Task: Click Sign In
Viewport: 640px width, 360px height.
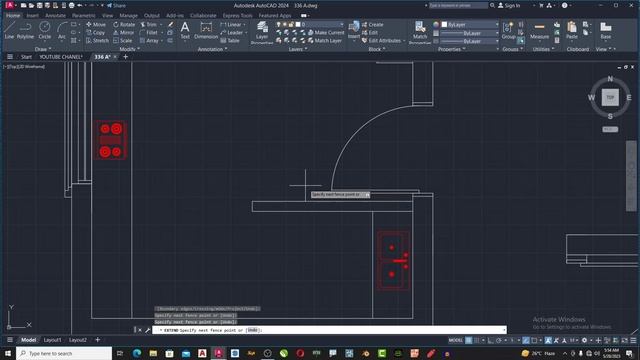Action: (509, 5)
